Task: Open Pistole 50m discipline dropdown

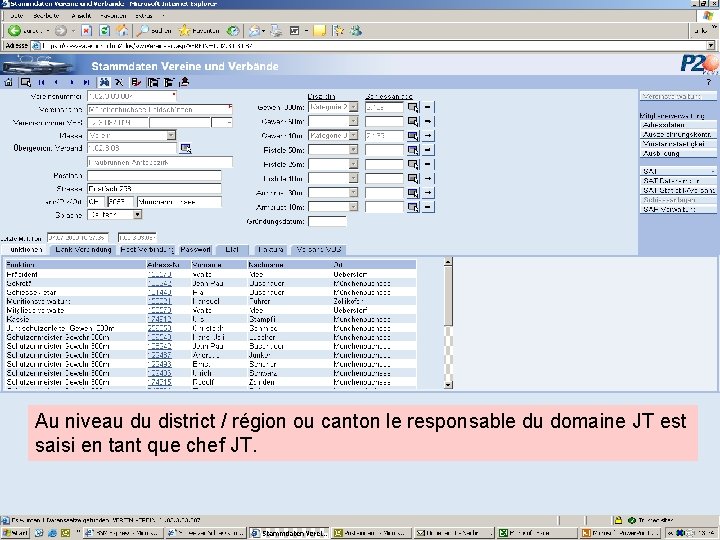Action: (353, 150)
